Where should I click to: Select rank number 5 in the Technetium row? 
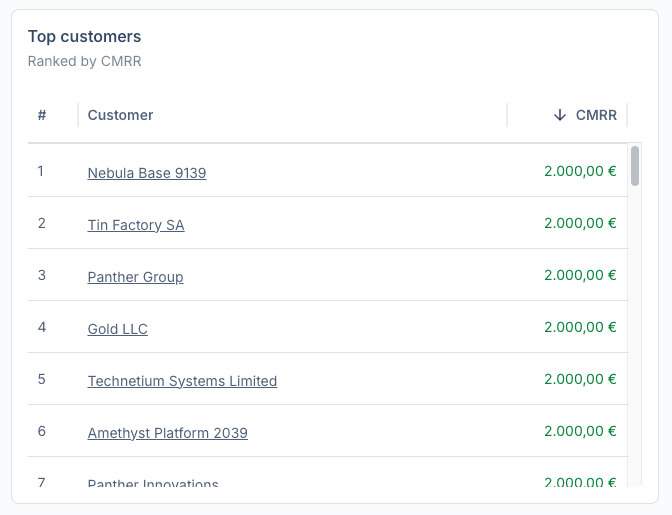click(42, 379)
